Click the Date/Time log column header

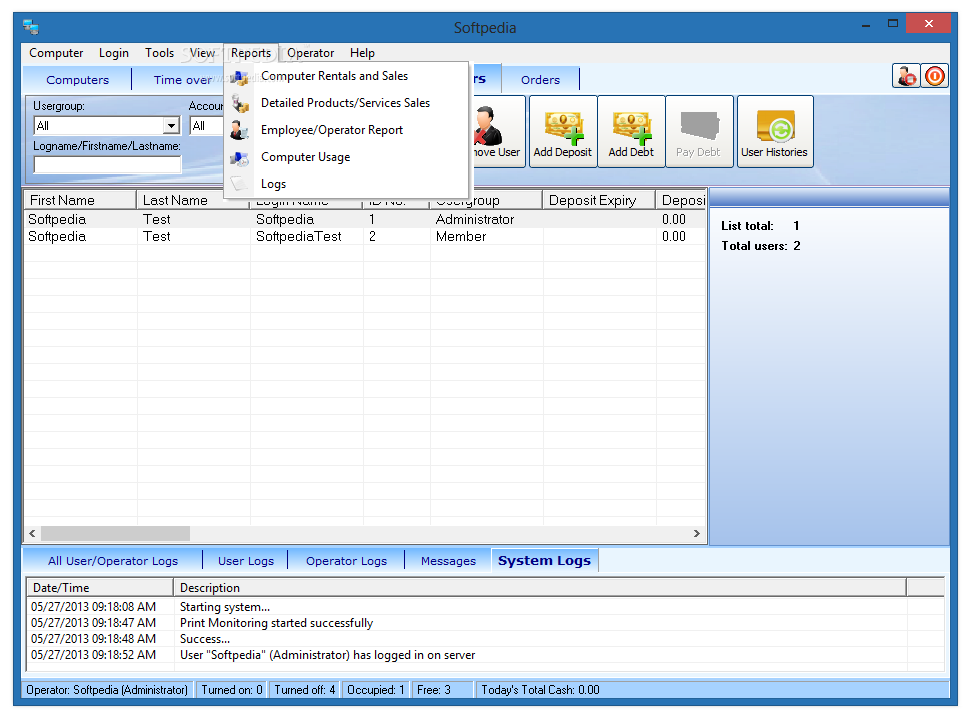pyautogui.click(x=100, y=588)
